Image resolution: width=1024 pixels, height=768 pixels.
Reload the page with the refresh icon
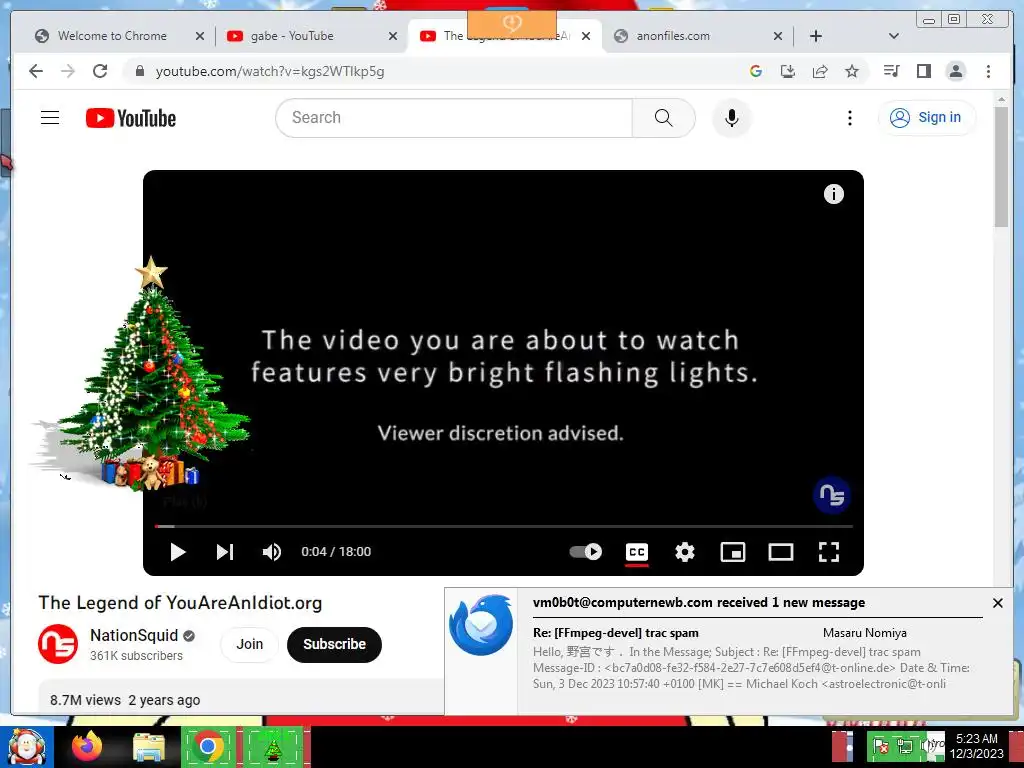click(100, 71)
